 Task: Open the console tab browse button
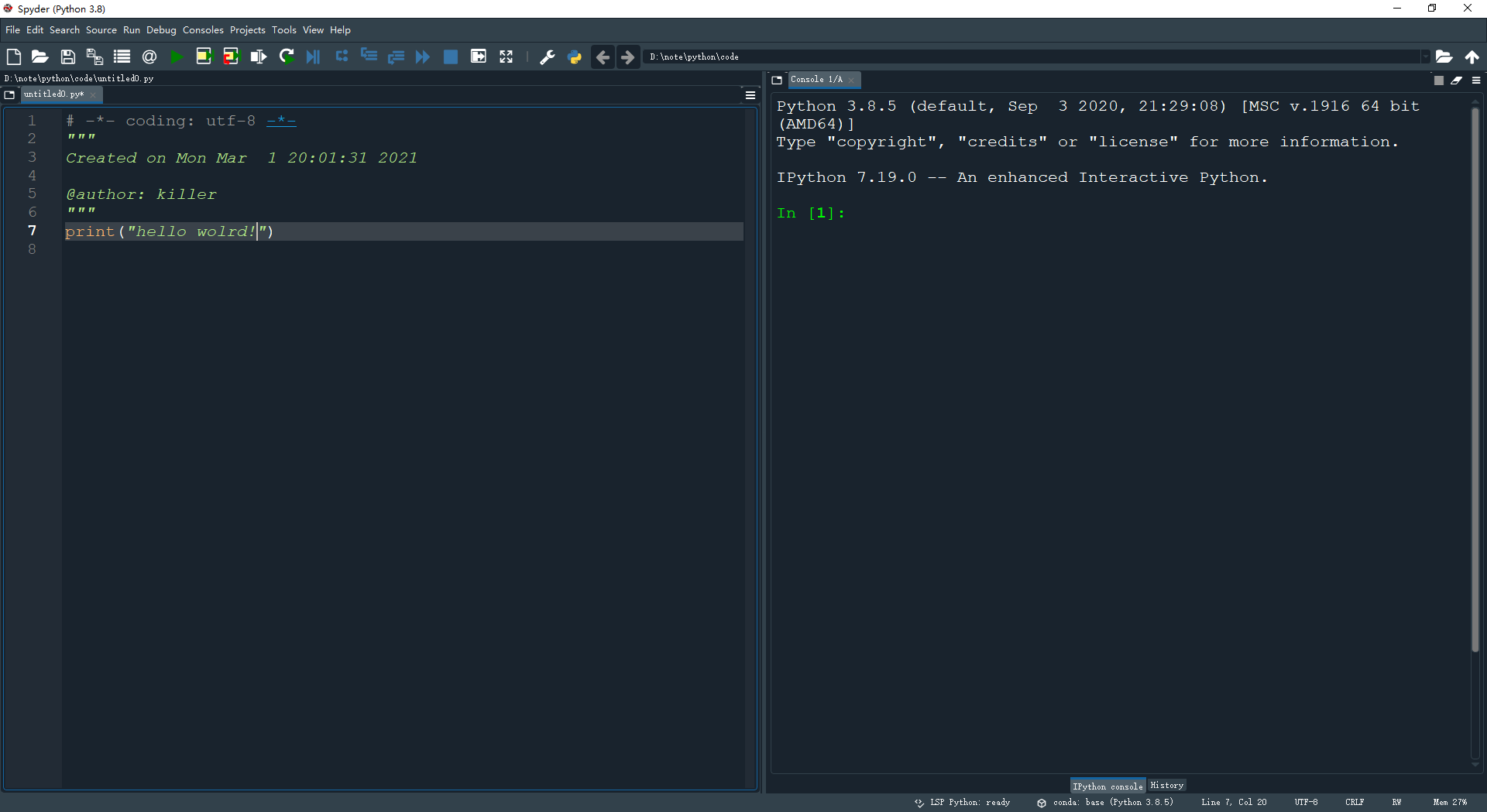point(777,81)
